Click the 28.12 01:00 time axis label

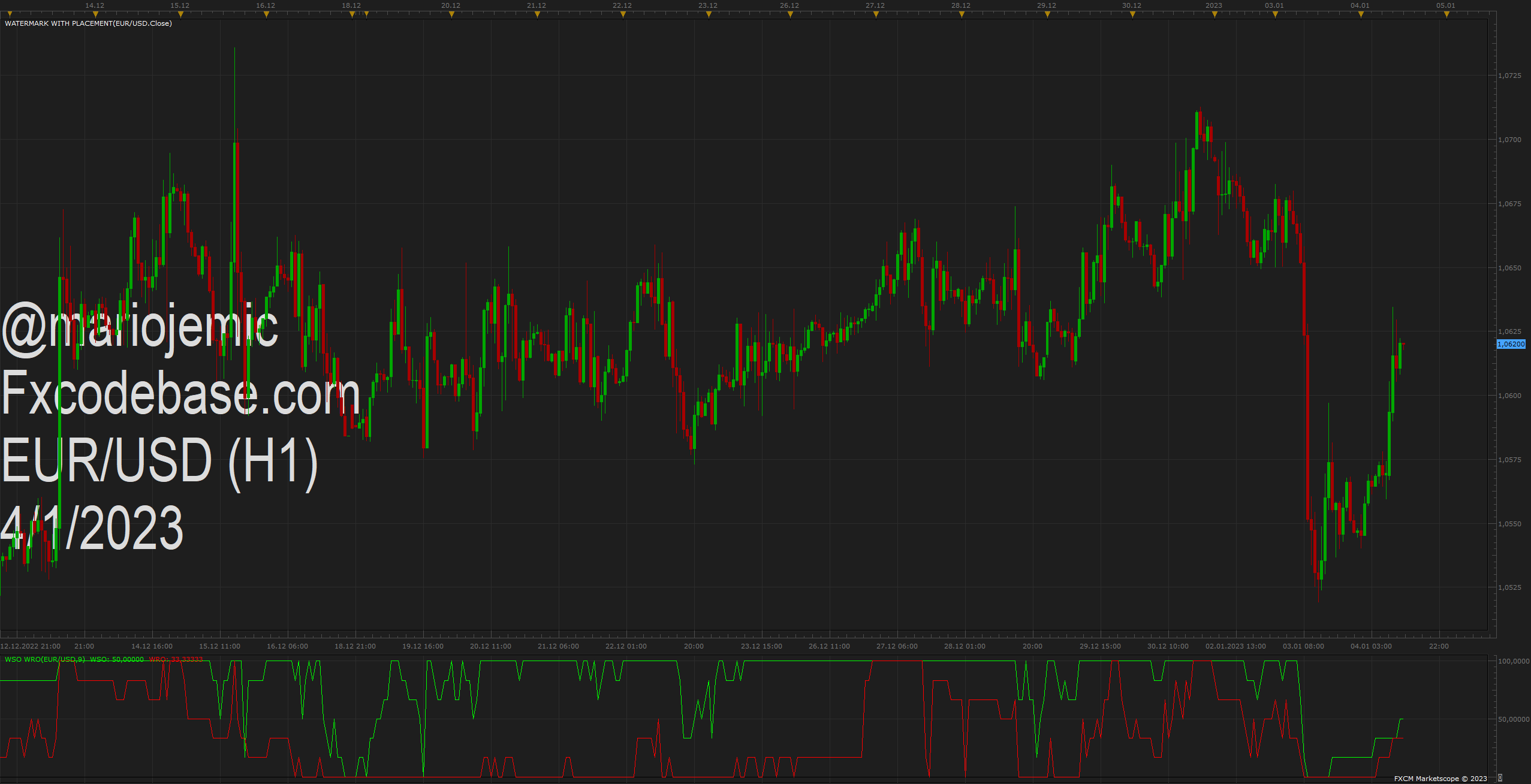click(x=965, y=646)
